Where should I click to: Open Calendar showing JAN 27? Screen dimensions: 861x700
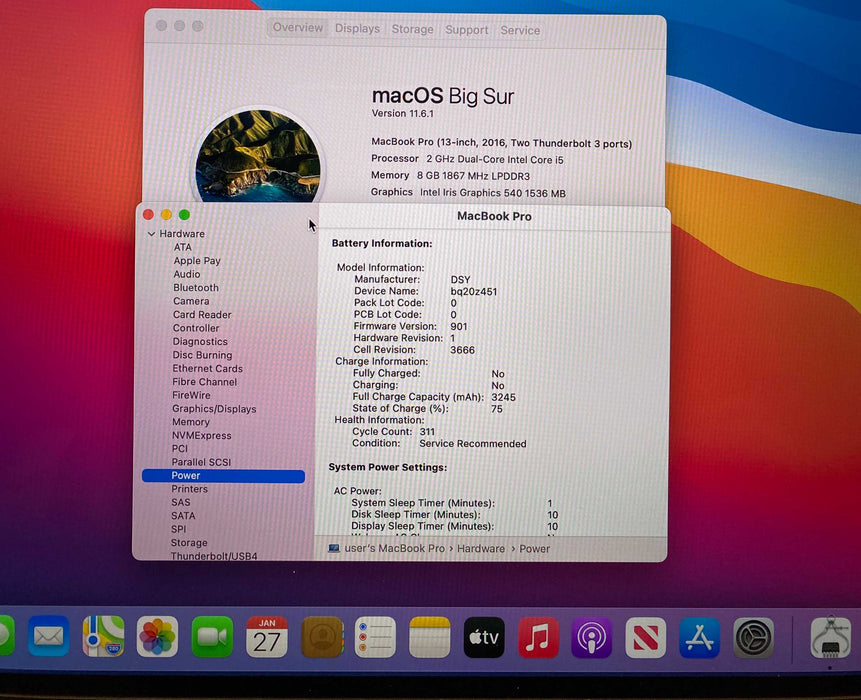(x=267, y=636)
